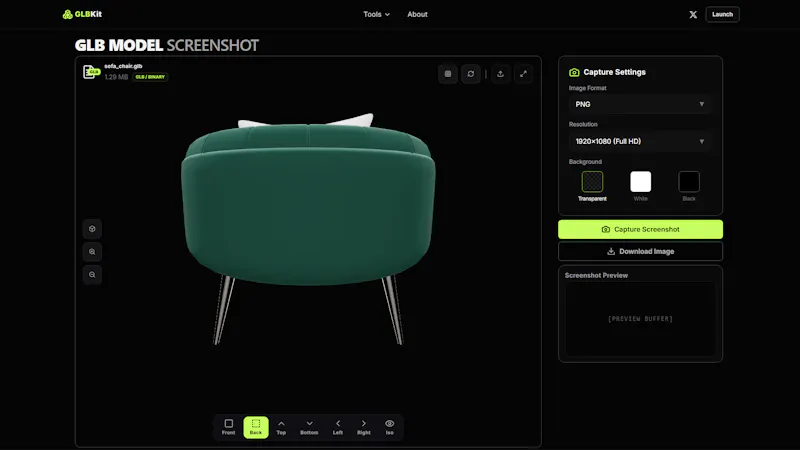Screen dimensions: 800x450
Task: Toggle the grid icon in viewer toolbar
Action: pos(447,74)
